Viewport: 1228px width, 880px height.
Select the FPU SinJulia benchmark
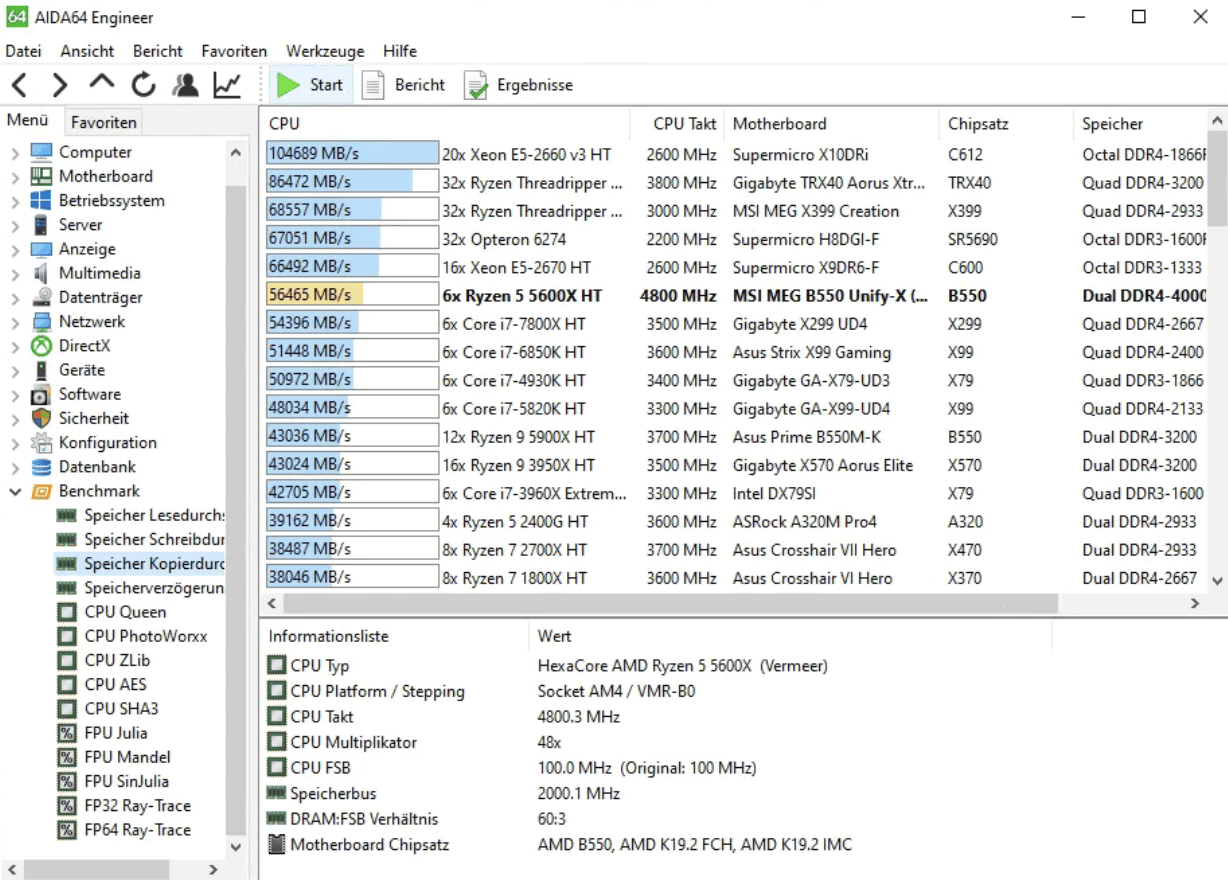[113, 781]
